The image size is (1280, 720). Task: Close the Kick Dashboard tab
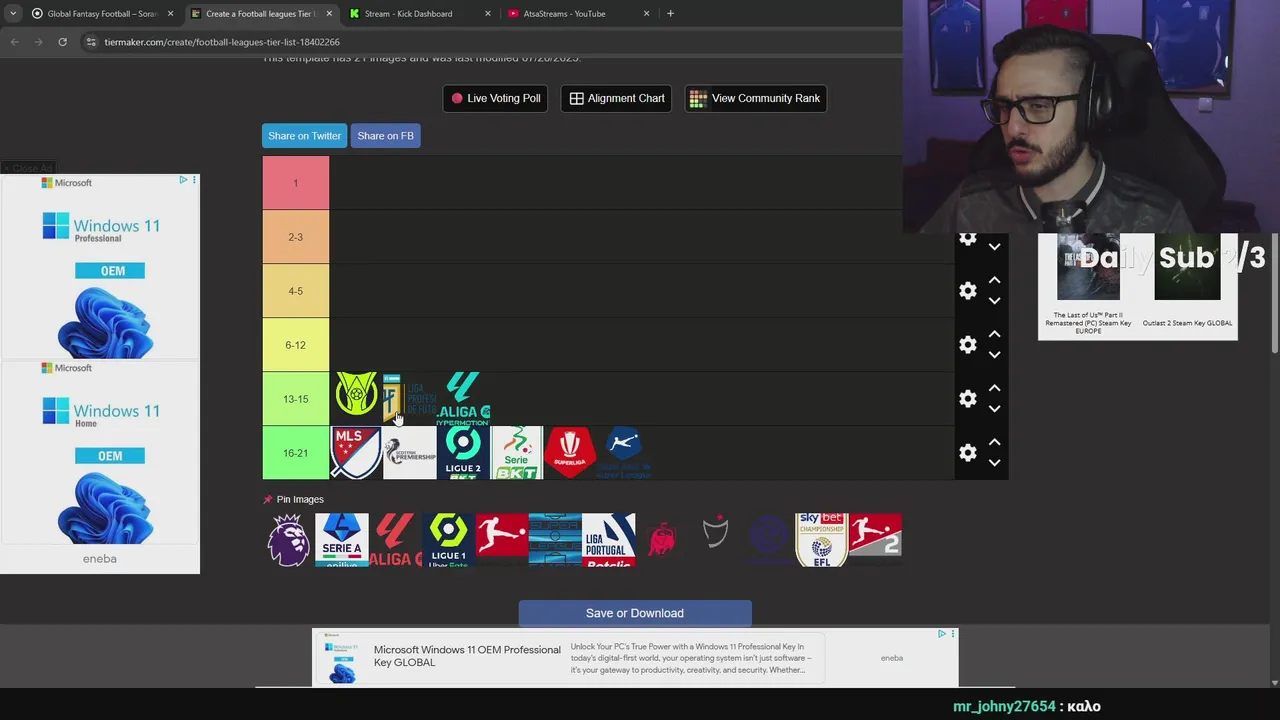488,14
